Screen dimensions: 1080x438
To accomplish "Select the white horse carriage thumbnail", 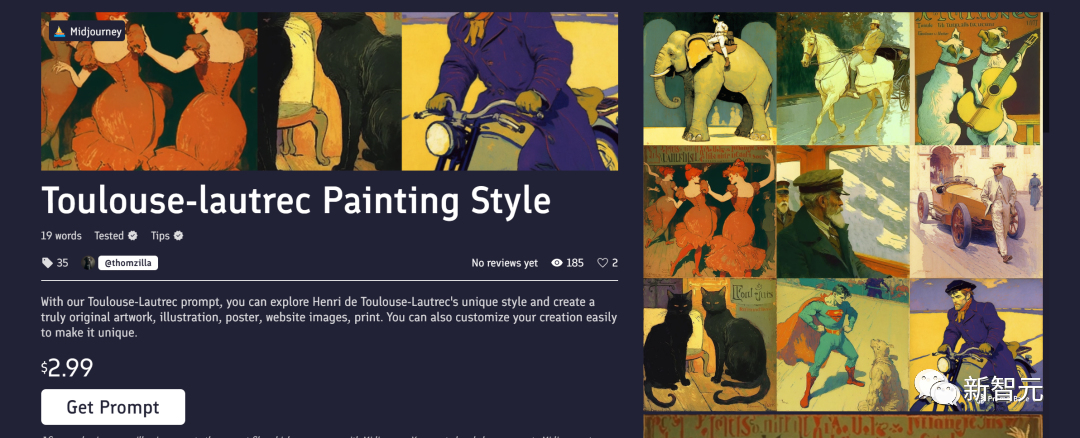I will [x=843, y=79].
